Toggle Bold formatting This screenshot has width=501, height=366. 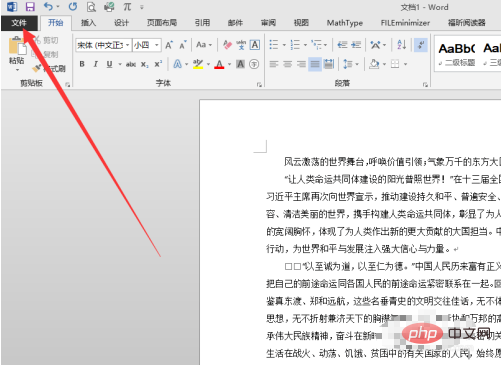coord(82,64)
